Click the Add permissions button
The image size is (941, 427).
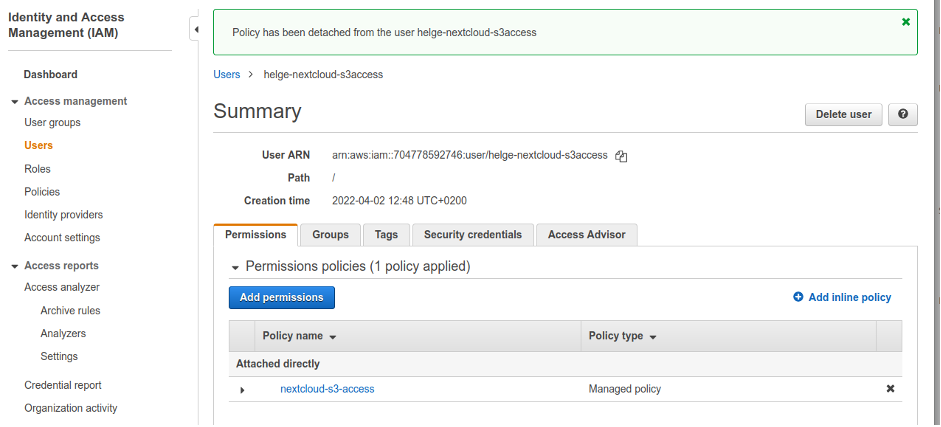pyautogui.click(x=281, y=297)
